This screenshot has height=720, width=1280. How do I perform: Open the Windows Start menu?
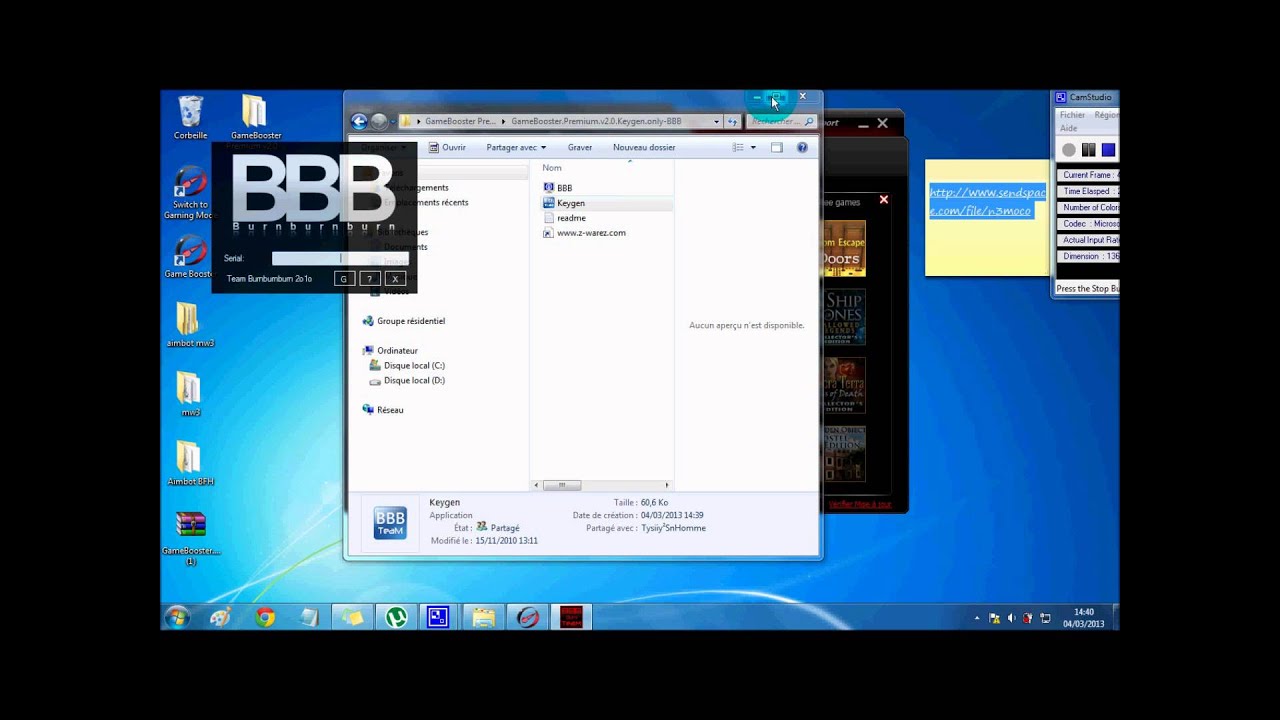click(177, 617)
